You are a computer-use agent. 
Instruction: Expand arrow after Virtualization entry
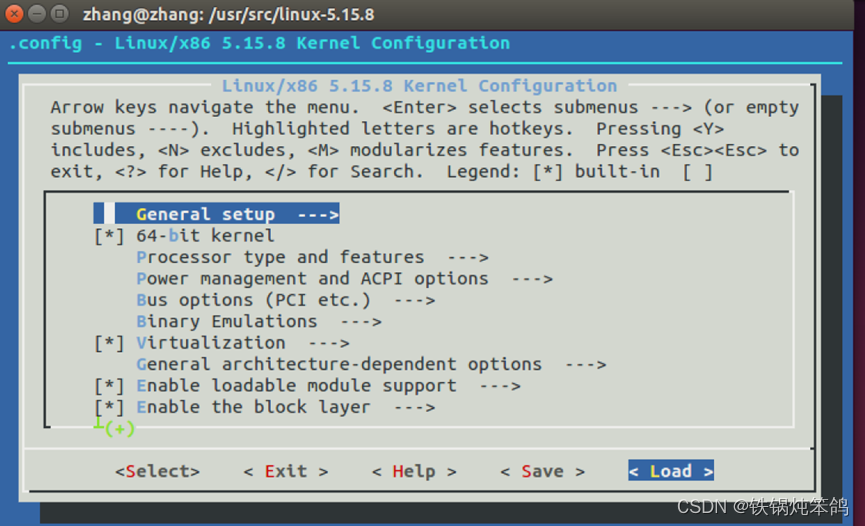(329, 343)
